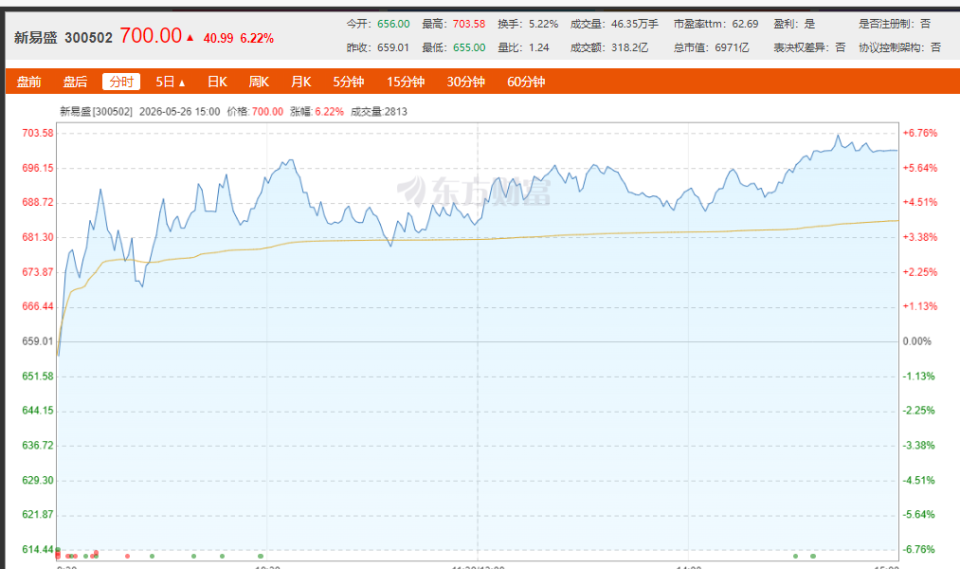This screenshot has height=569, width=960.
Task: Switch to the 15分钟 chart tab
Action: click(x=405, y=81)
